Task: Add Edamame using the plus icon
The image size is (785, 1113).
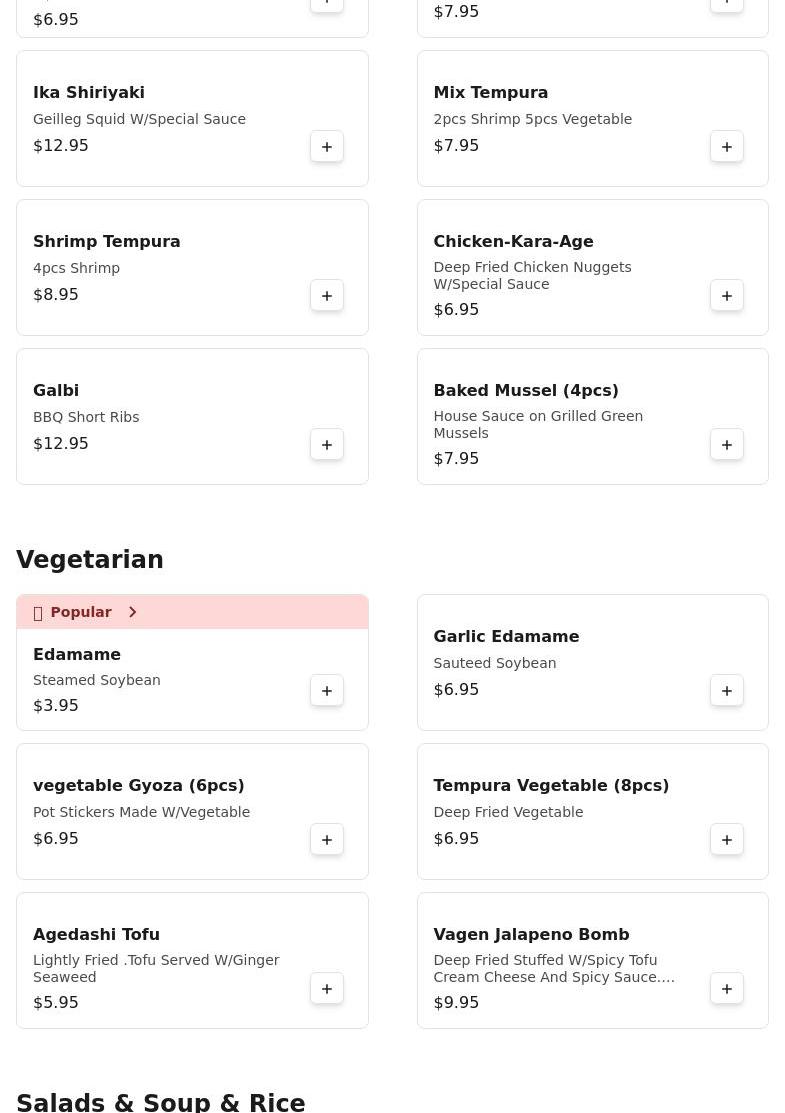Action: (327, 691)
